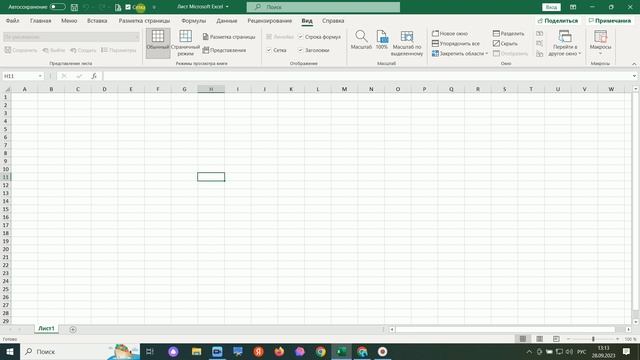Open Firefox from the taskbar

click(279, 351)
